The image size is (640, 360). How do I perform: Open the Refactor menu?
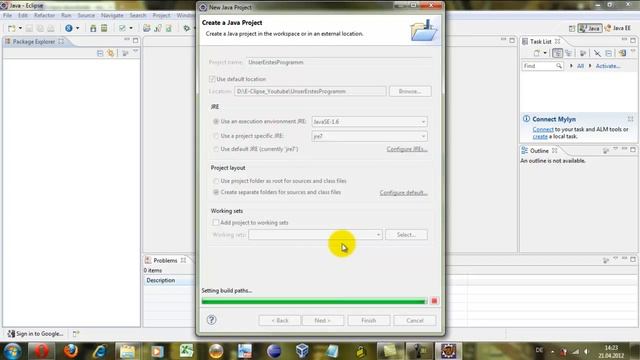pos(44,15)
